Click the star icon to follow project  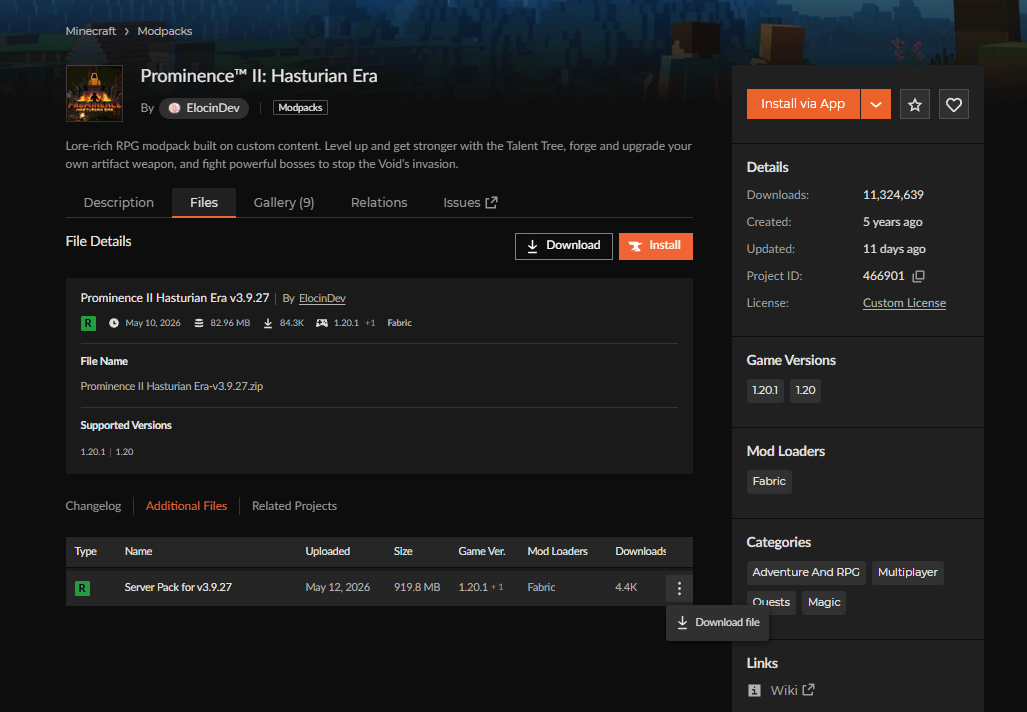(x=914, y=104)
